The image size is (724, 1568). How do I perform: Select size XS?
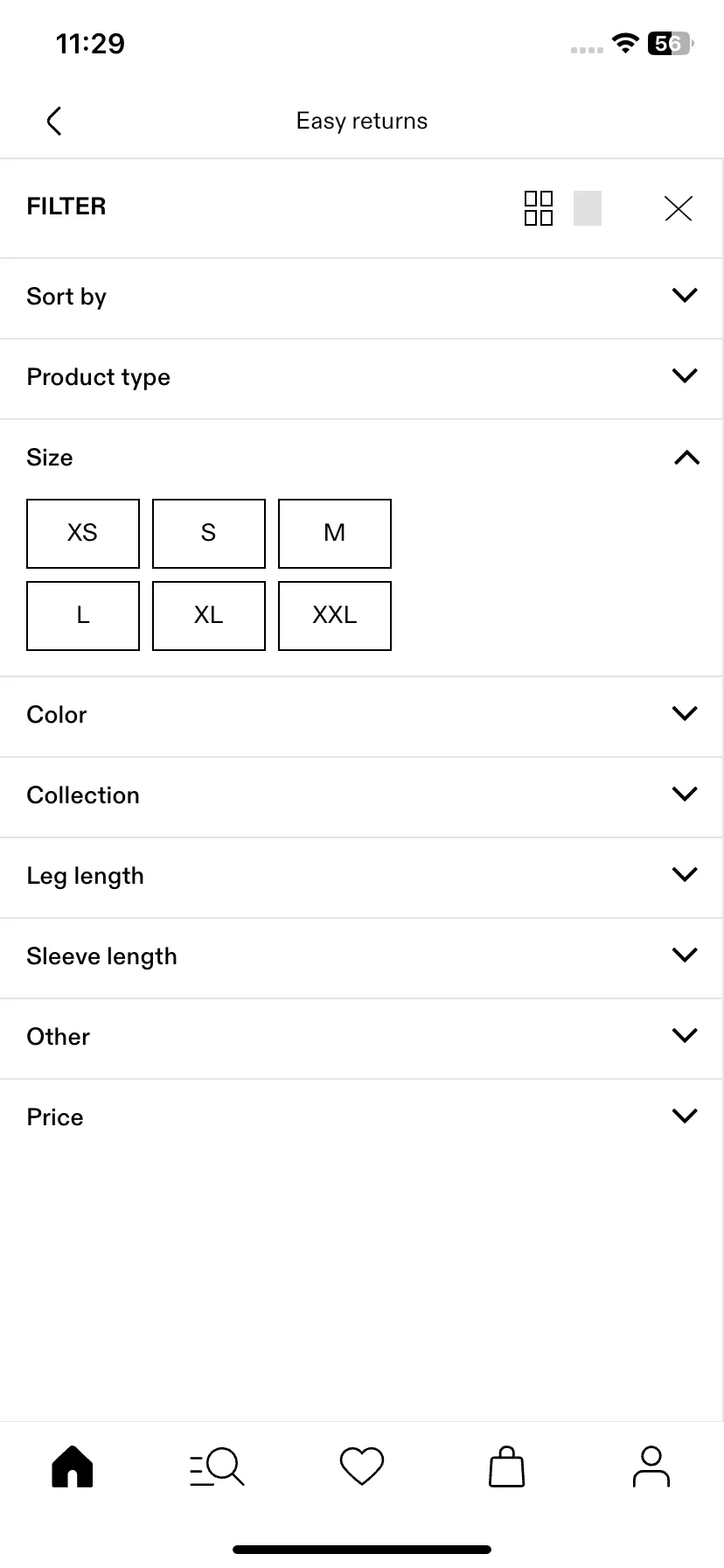point(83,534)
